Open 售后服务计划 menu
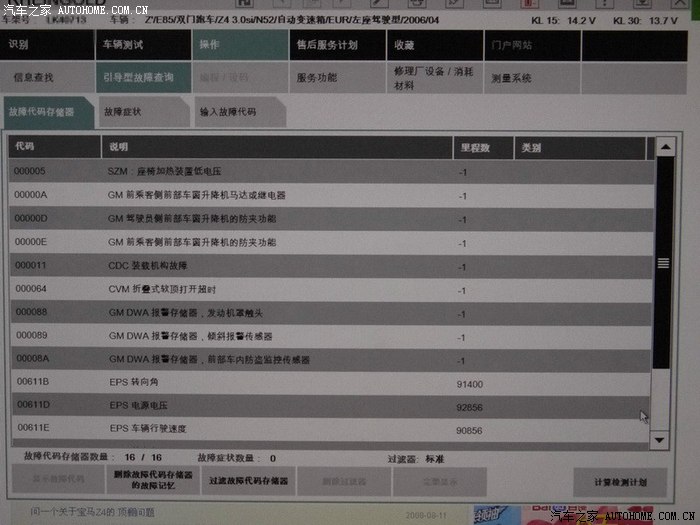 [x=335, y=45]
